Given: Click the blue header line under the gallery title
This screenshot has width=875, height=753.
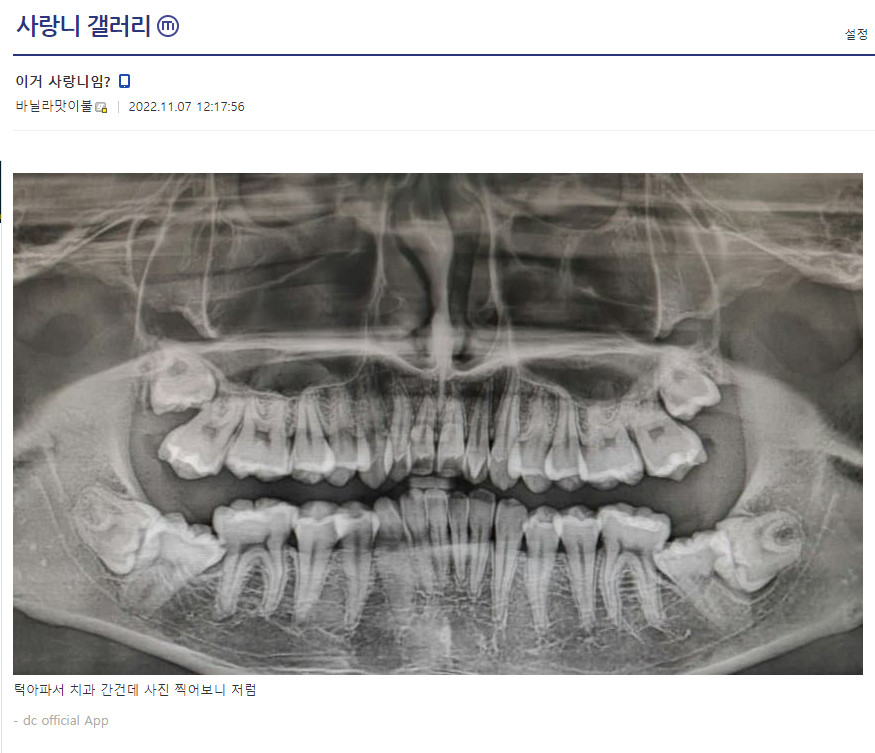Looking at the screenshot, I should (x=444, y=55).
